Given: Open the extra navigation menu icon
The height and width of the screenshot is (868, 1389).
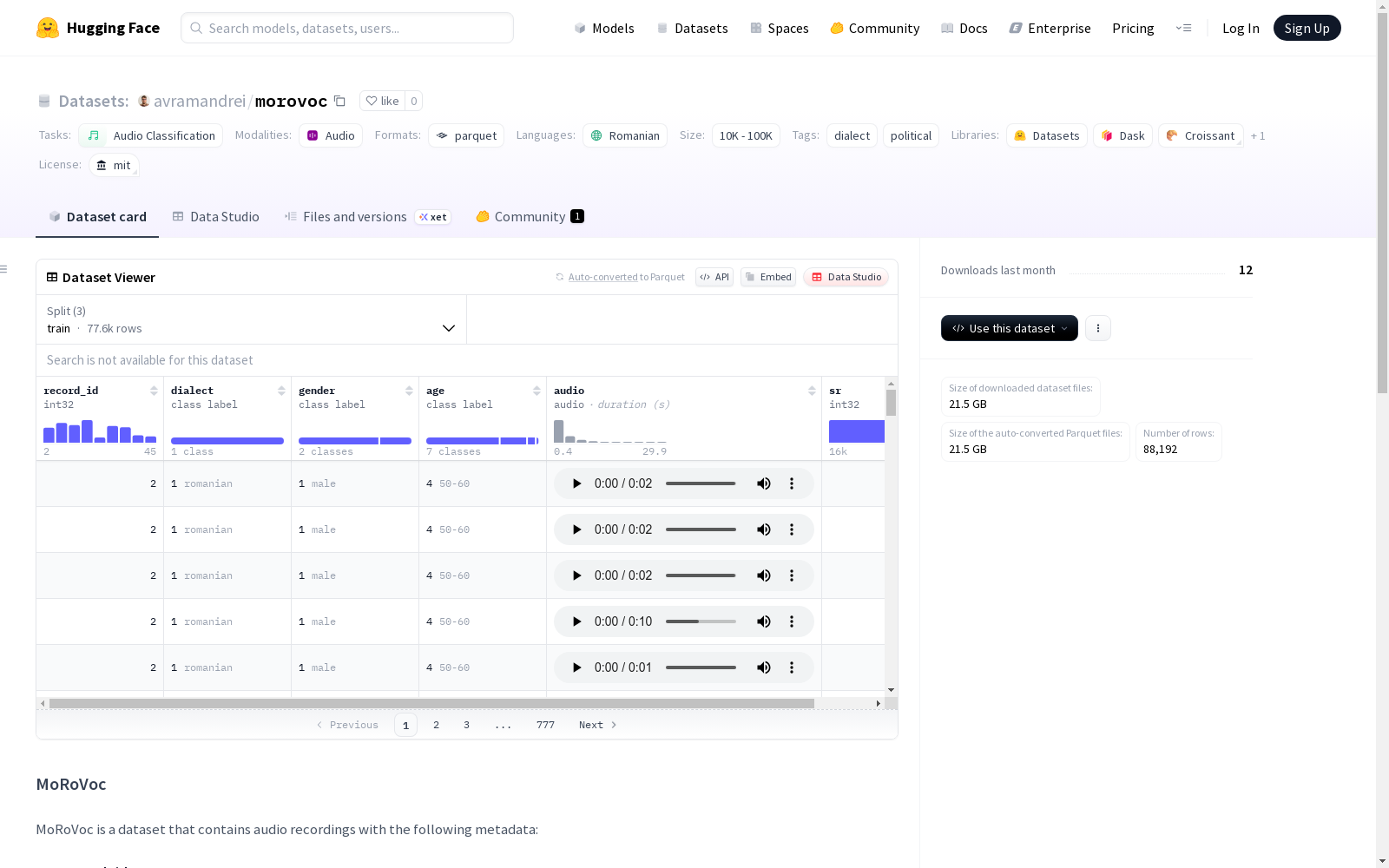Looking at the screenshot, I should 1183,28.
